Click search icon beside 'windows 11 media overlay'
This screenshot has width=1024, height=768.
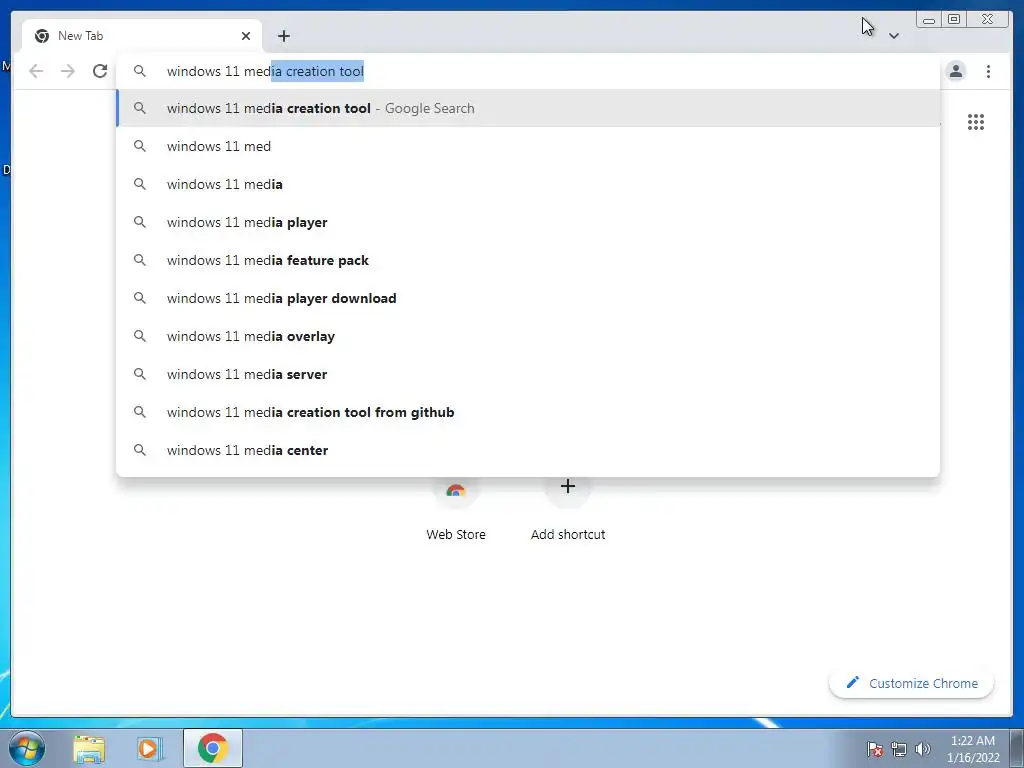(x=140, y=336)
